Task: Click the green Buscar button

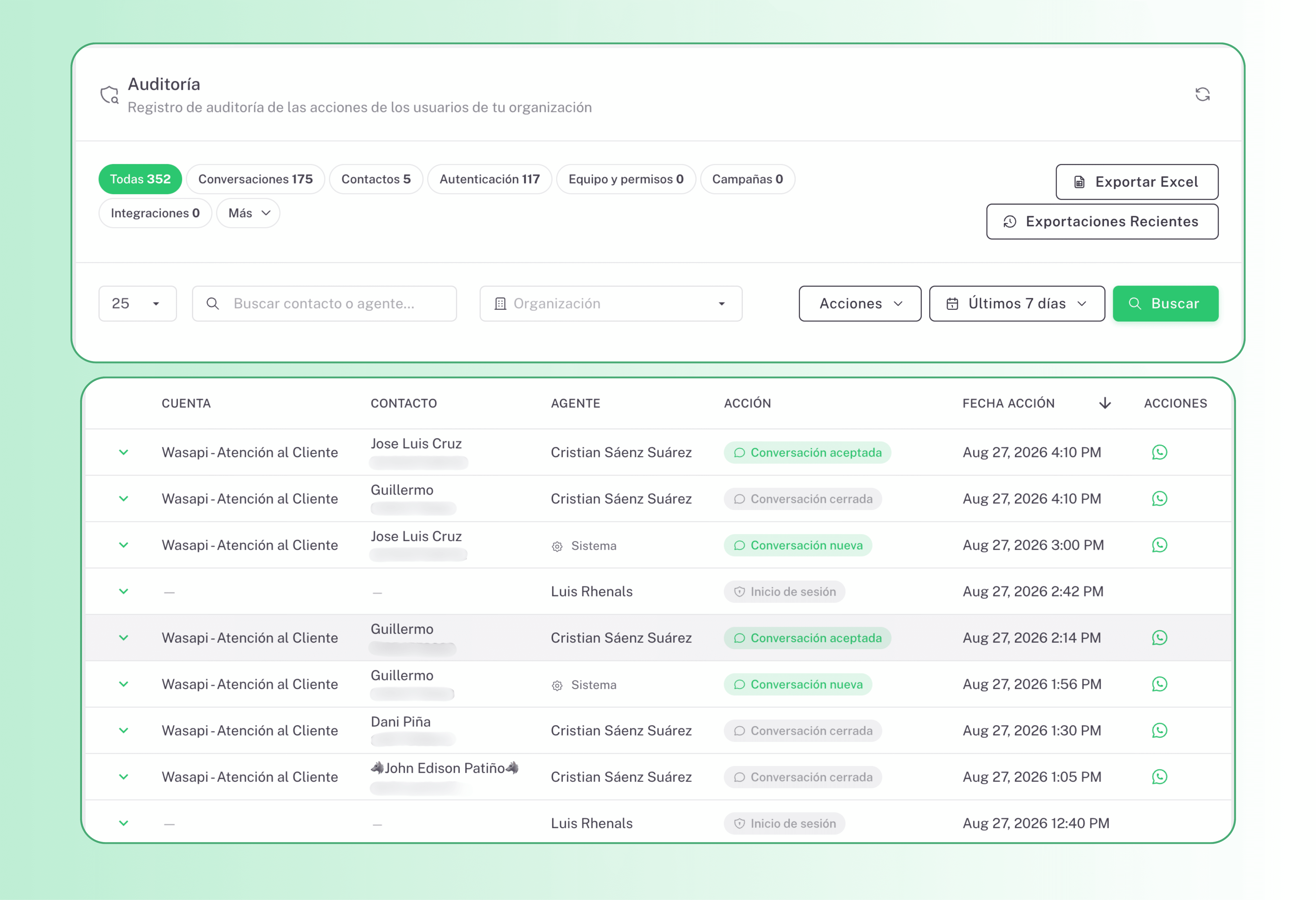Action: [x=1165, y=303]
